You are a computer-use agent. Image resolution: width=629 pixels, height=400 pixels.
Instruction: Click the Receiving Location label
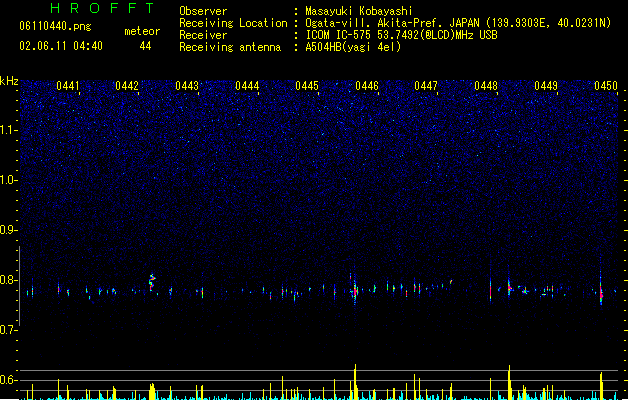pos(233,23)
